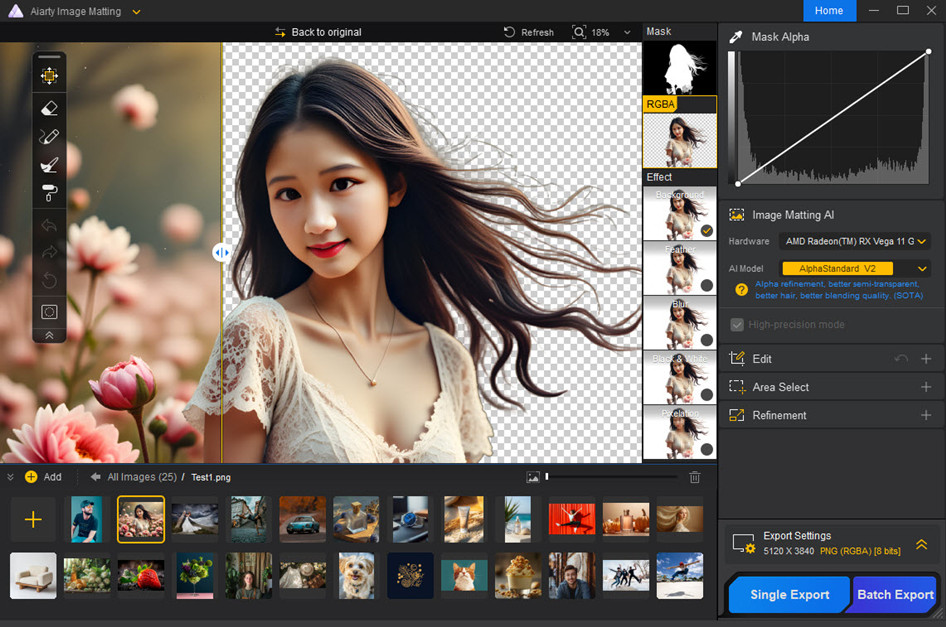Click the Refresh icon above canvas

510,32
